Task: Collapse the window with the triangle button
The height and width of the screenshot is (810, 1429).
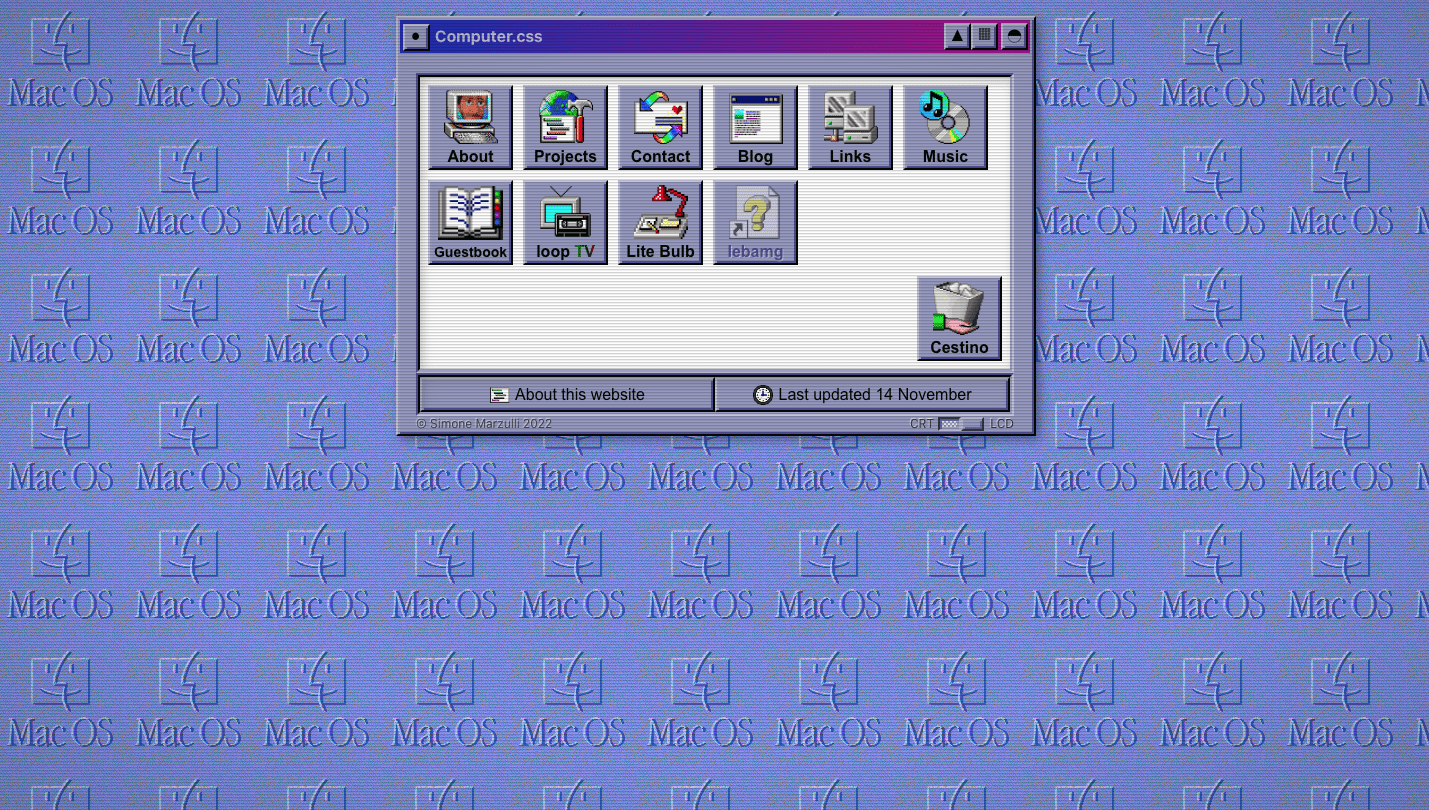Action: point(957,36)
